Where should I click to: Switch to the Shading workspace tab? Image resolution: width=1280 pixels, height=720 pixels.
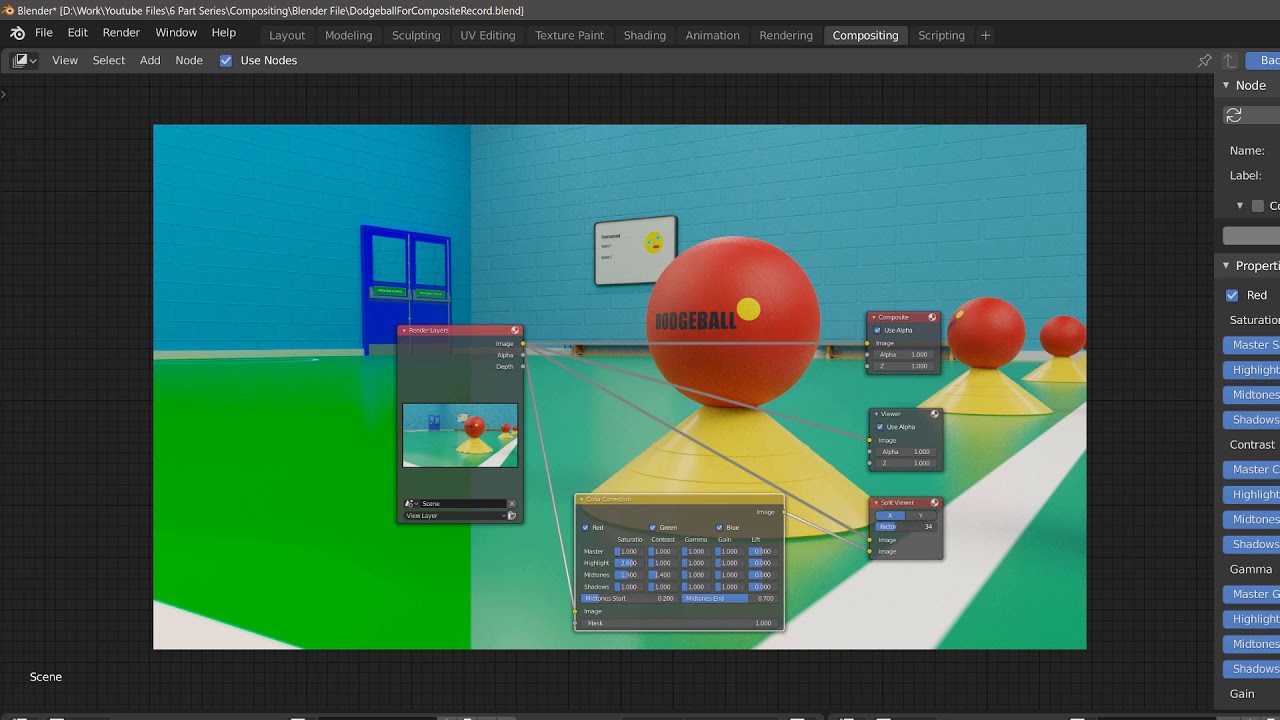[645, 35]
